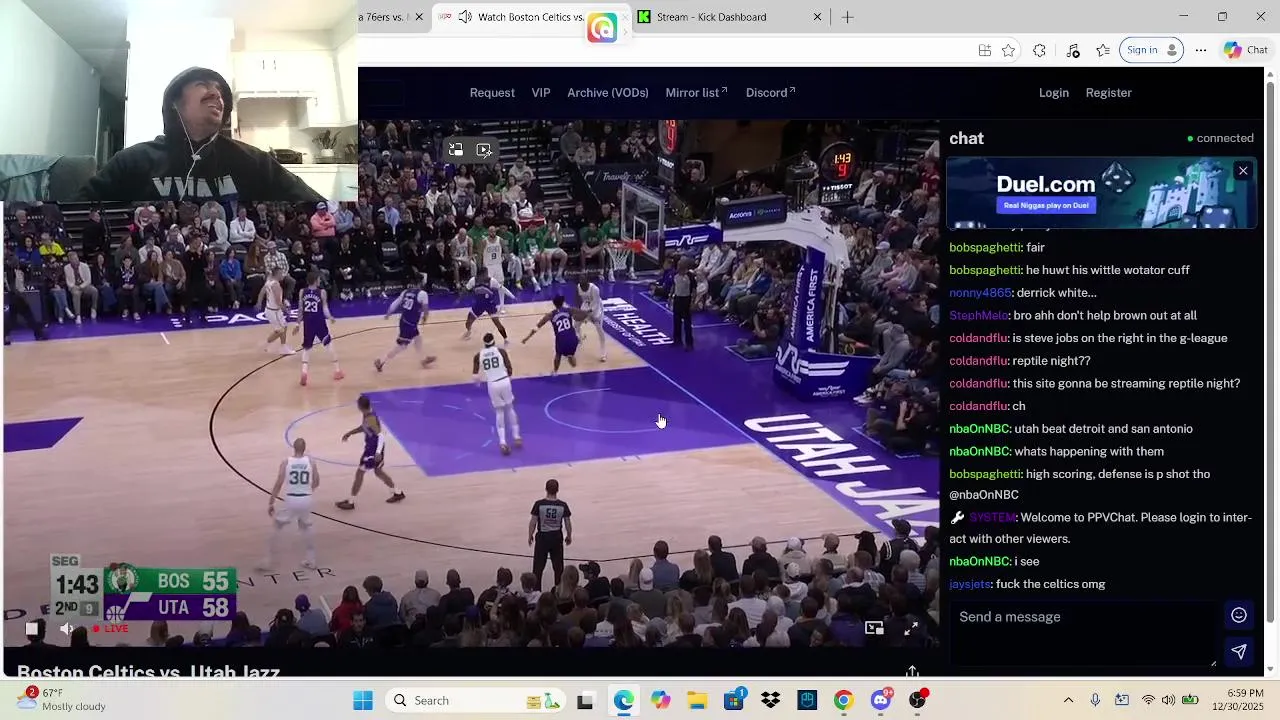Open picture-in-picture from the player controls
Image resolution: width=1280 pixels, height=720 pixels.
pos(874,628)
